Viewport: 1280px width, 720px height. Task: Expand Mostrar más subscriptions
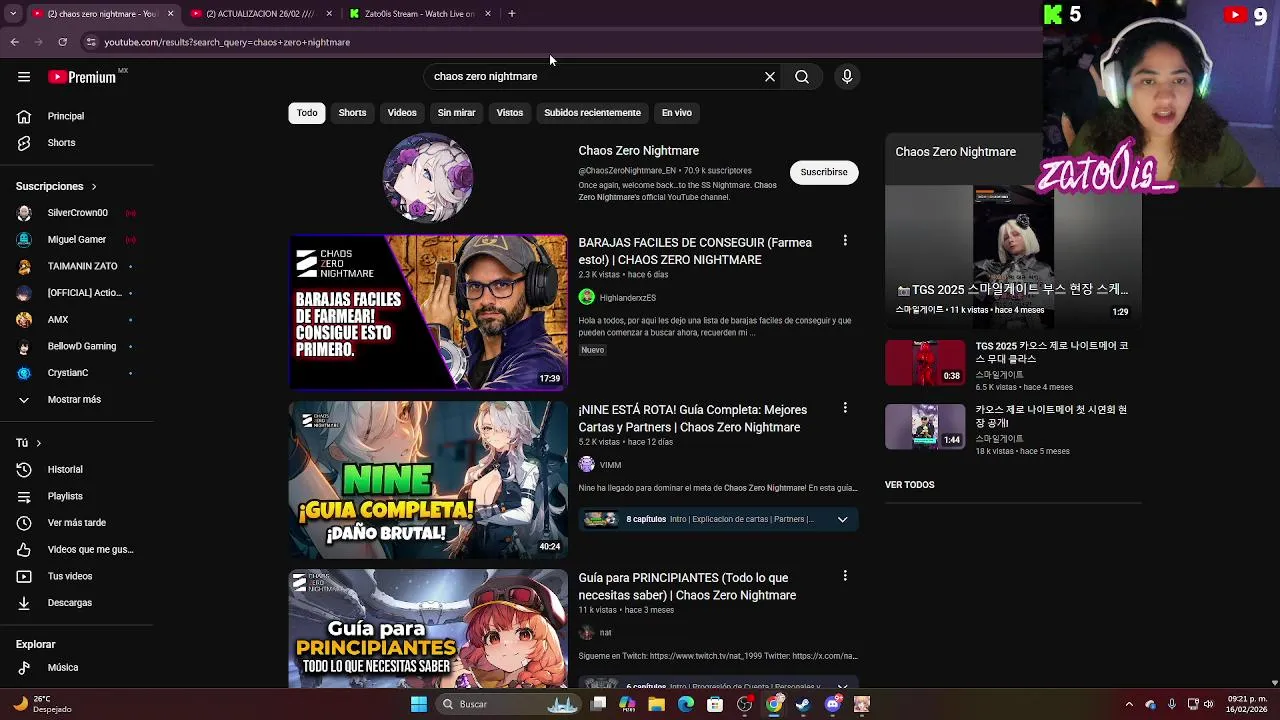click(76, 399)
